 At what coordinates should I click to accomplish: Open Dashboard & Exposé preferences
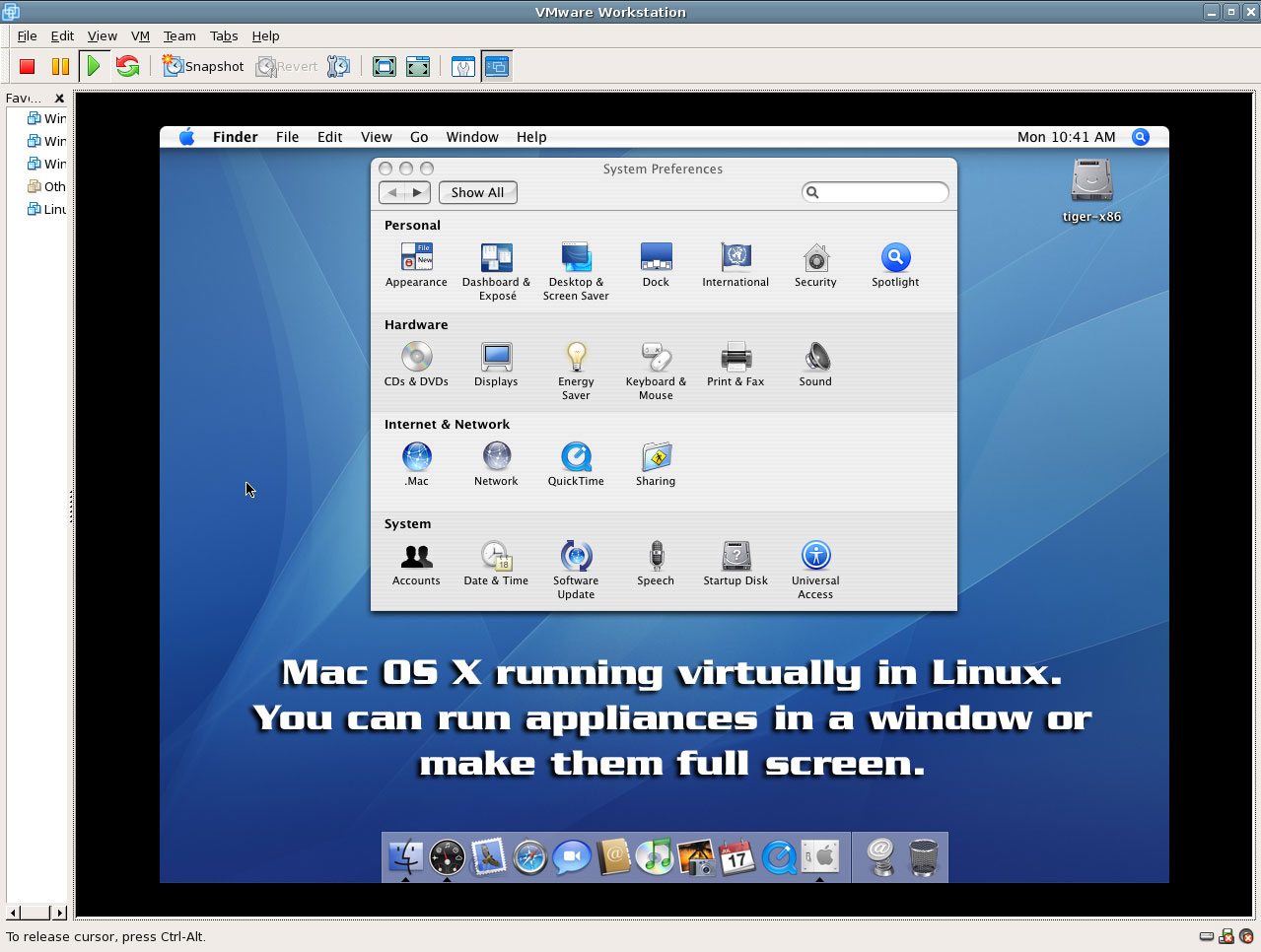[x=496, y=272]
